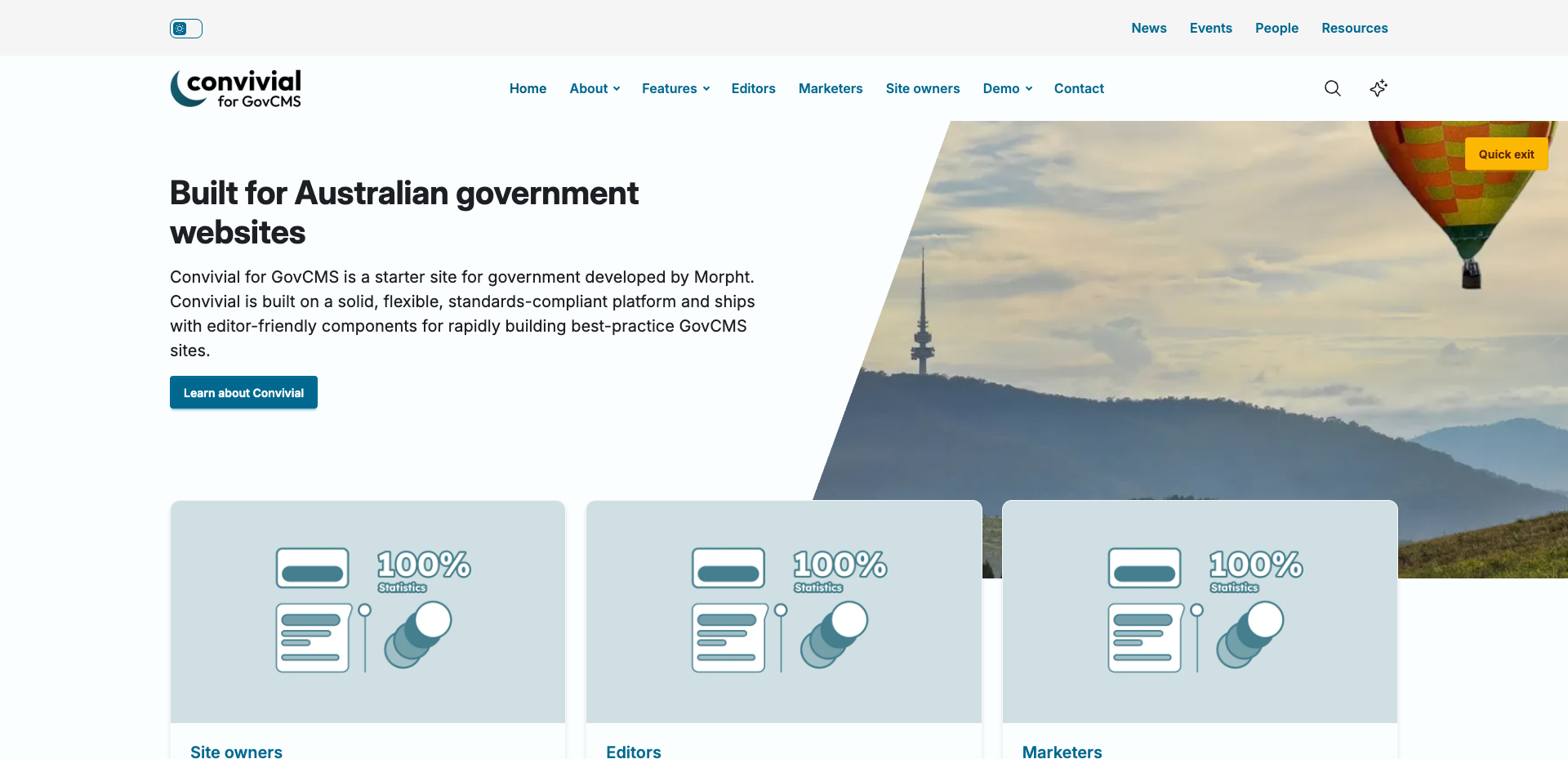The height and width of the screenshot is (759, 1568).
Task: Click the Learn about Convivial button
Action: pyautogui.click(x=243, y=392)
